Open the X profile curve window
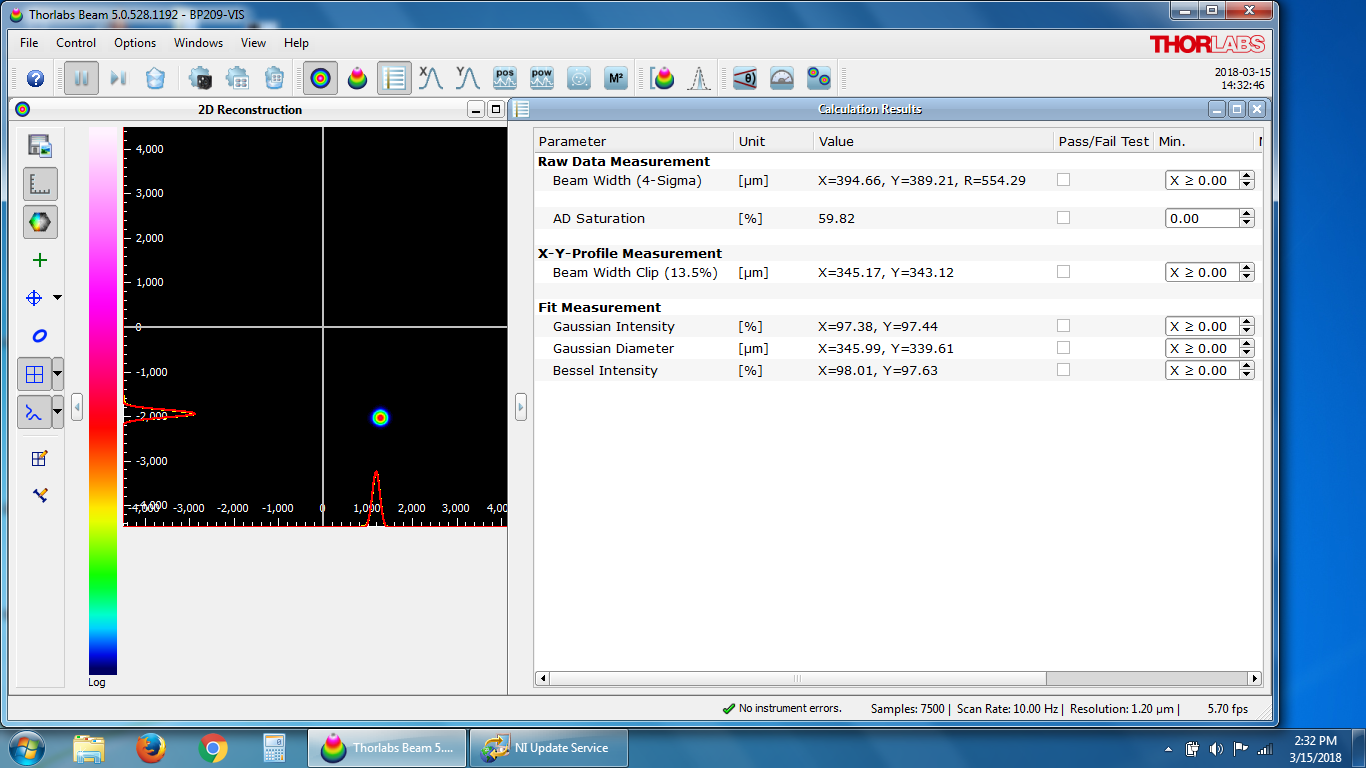 pos(431,78)
